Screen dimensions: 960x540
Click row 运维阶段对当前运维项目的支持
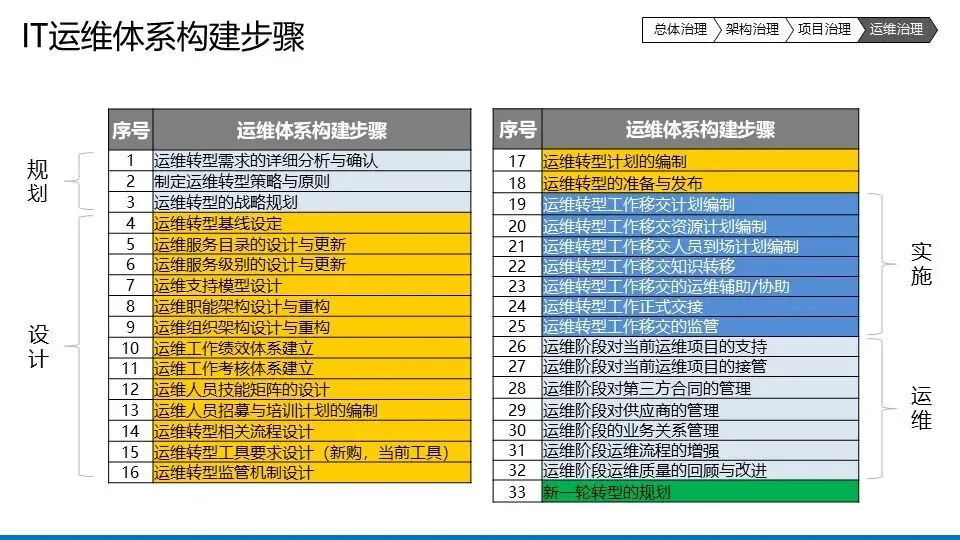[676, 347]
